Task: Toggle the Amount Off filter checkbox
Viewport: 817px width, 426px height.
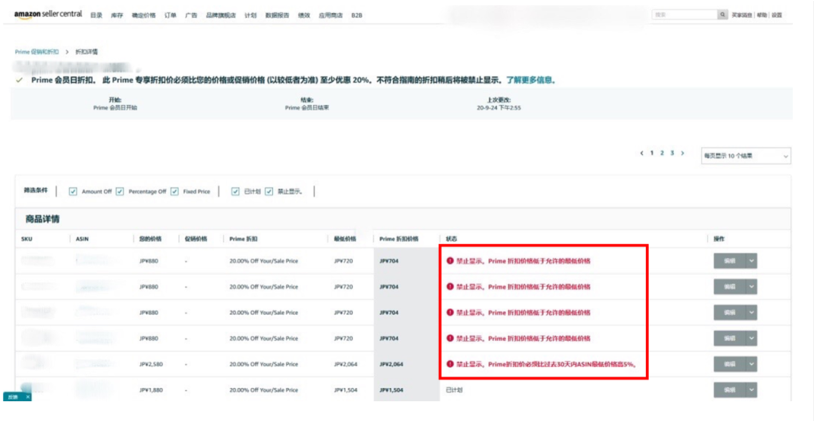Action: [x=73, y=191]
